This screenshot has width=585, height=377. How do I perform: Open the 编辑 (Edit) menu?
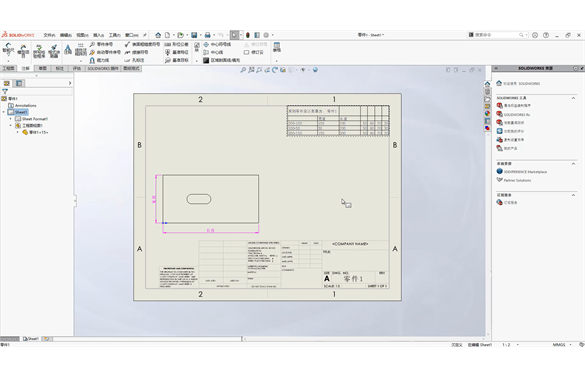pos(66,35)
